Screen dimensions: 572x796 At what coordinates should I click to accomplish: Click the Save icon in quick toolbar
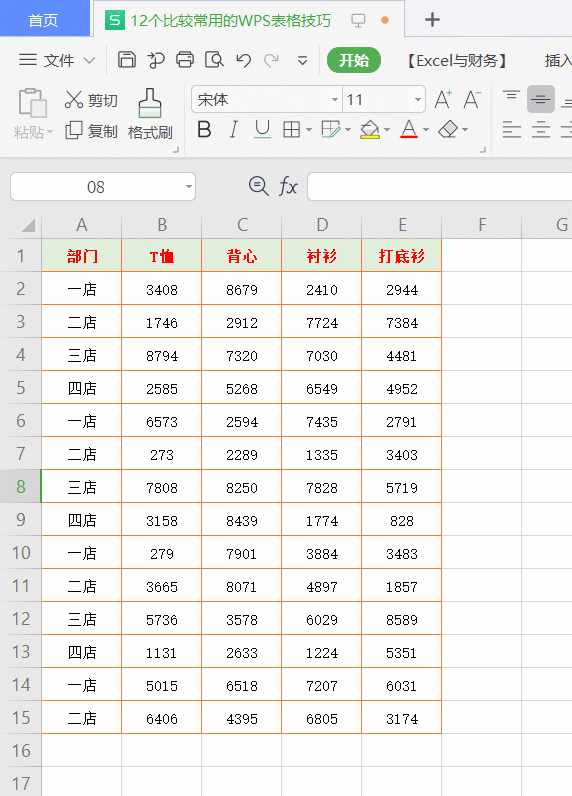(126, 60)
